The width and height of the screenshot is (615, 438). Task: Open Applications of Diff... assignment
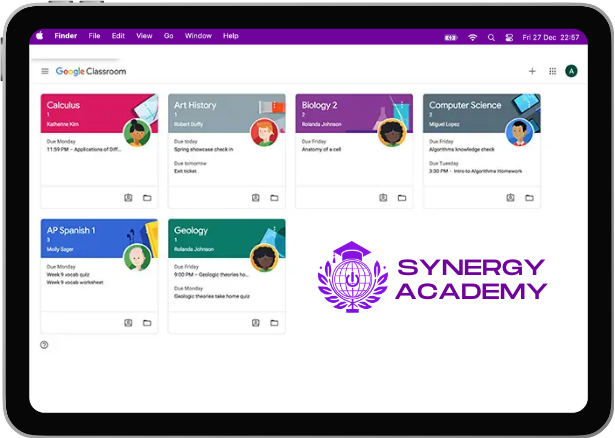(x=84, y=149)
